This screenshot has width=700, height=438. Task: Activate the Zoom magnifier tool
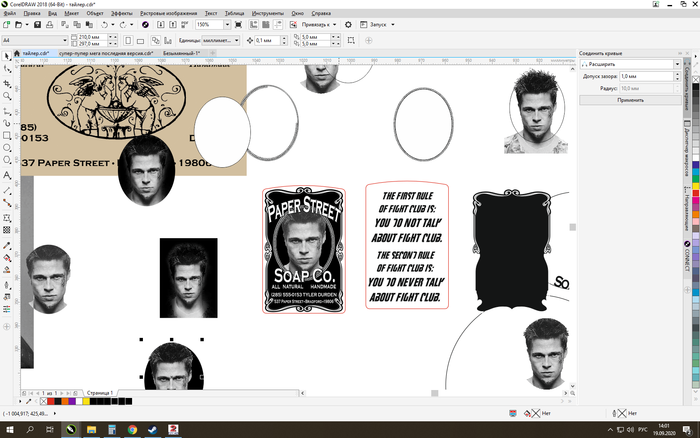7,96
